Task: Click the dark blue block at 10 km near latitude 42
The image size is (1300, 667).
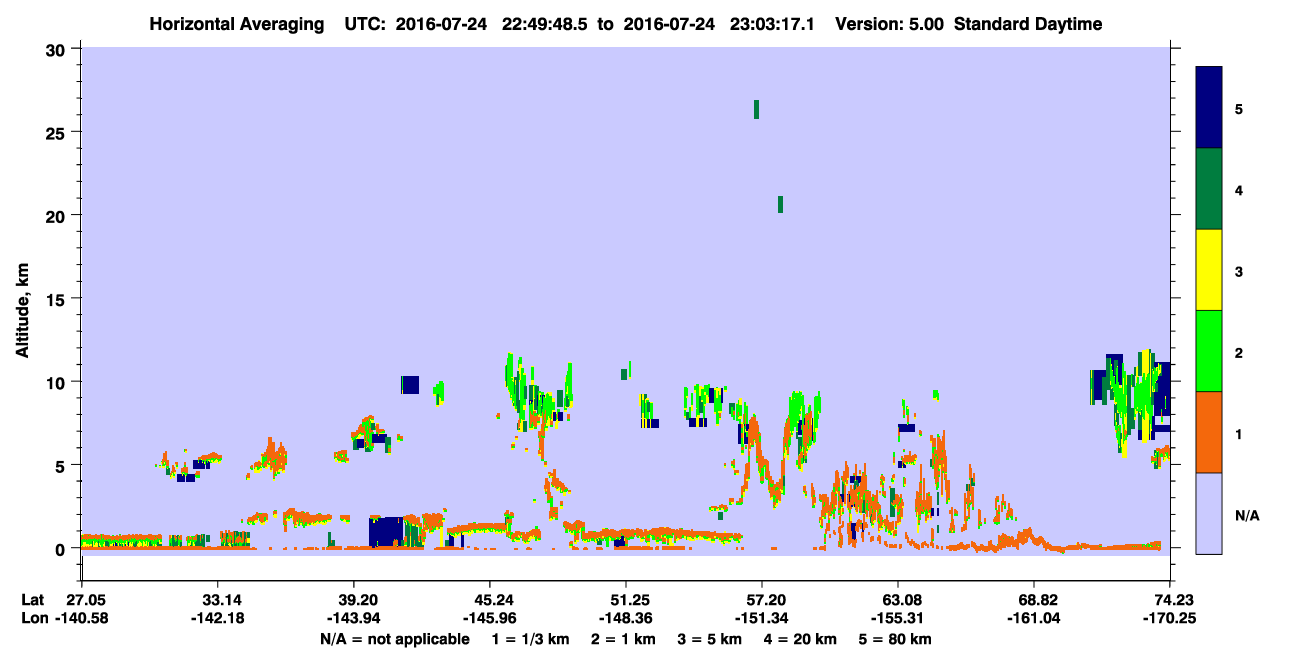Action: (410, 385)
